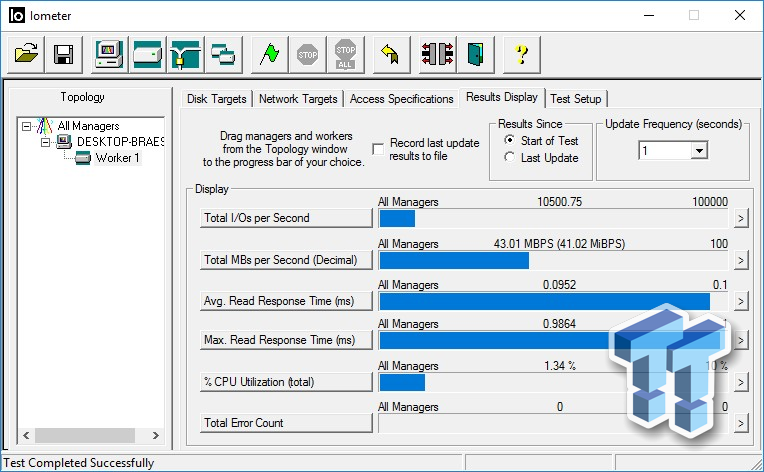Minimize the Iometer window
This screenshot has height=472, width=764.
(x=649, y=16)
